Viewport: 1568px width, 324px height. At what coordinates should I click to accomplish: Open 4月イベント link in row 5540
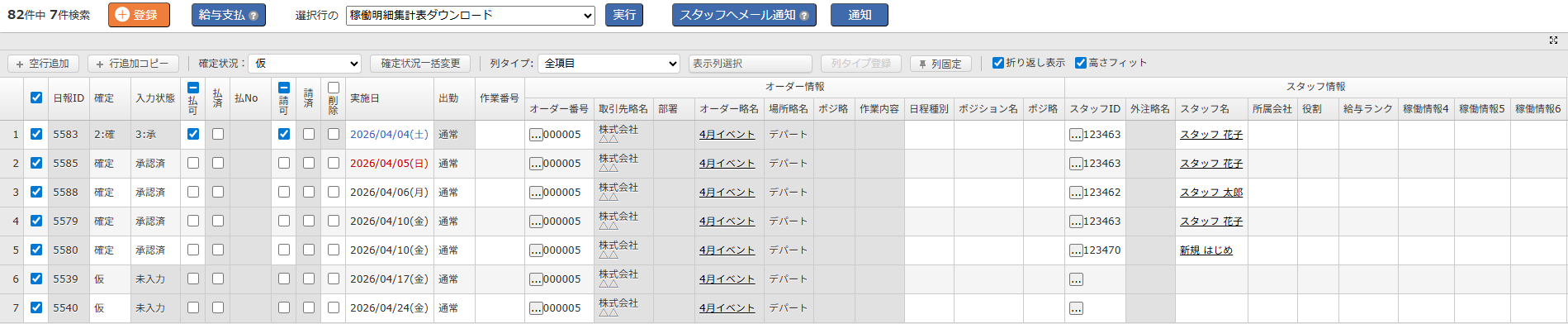point(727,308)
